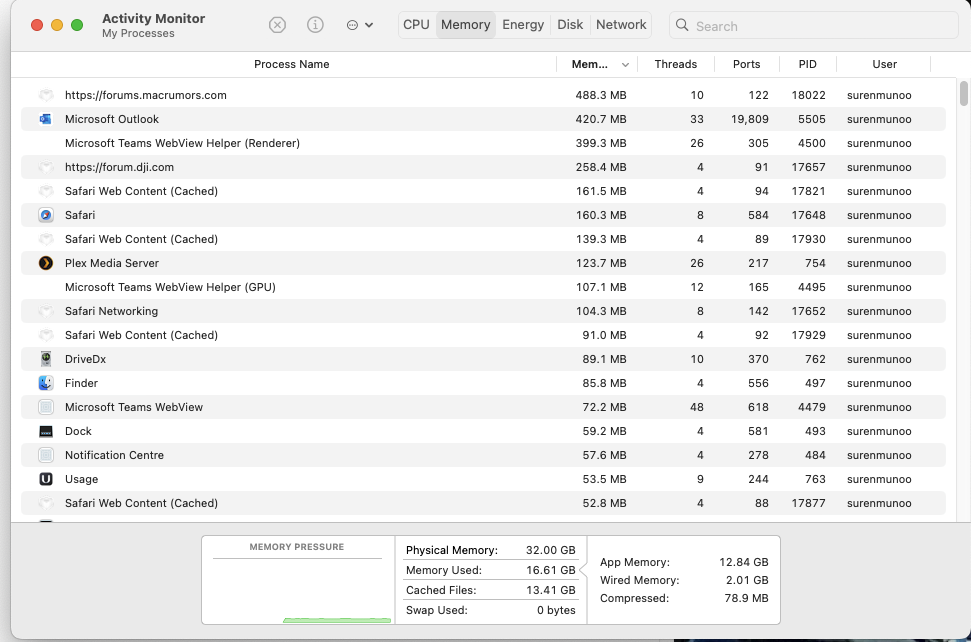
Task: Click the Safari compass icon
Action: click(45, 215)
